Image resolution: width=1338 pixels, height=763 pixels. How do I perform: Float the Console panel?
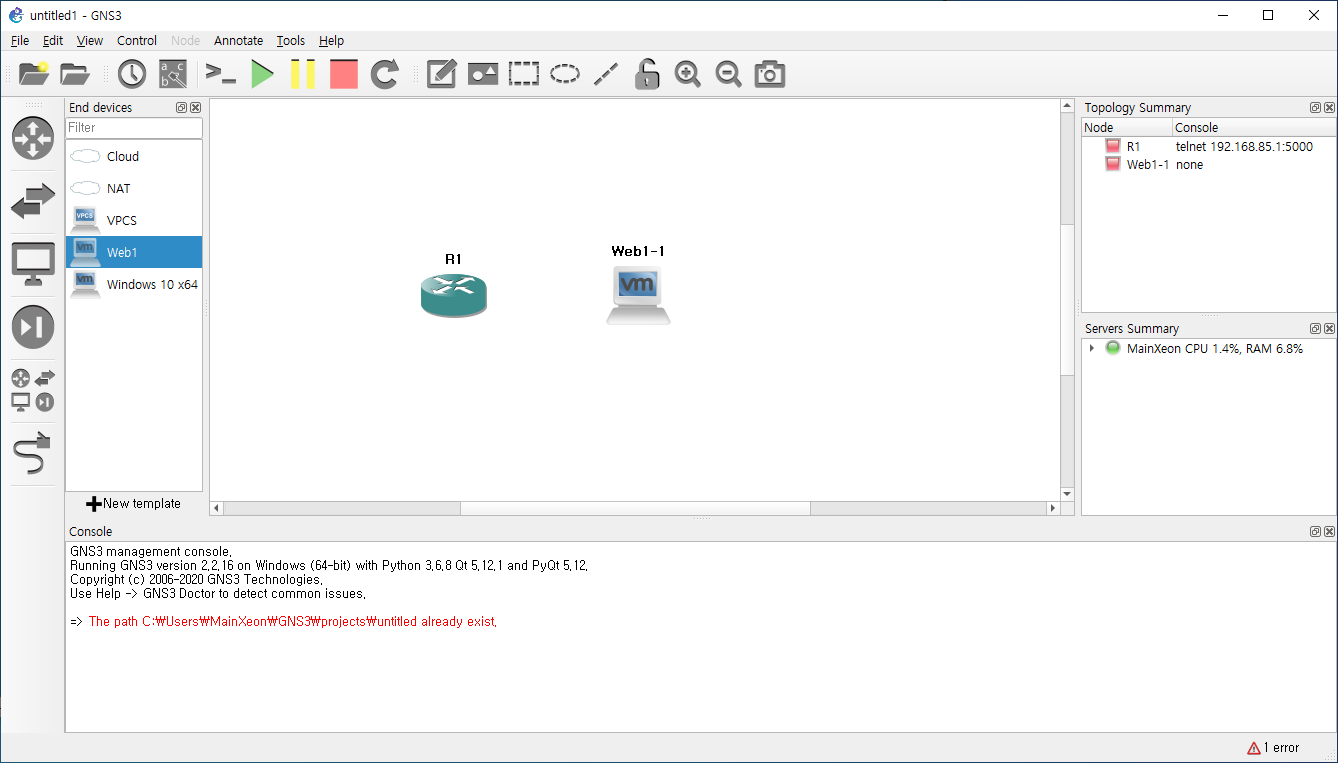pos(1315,532)
